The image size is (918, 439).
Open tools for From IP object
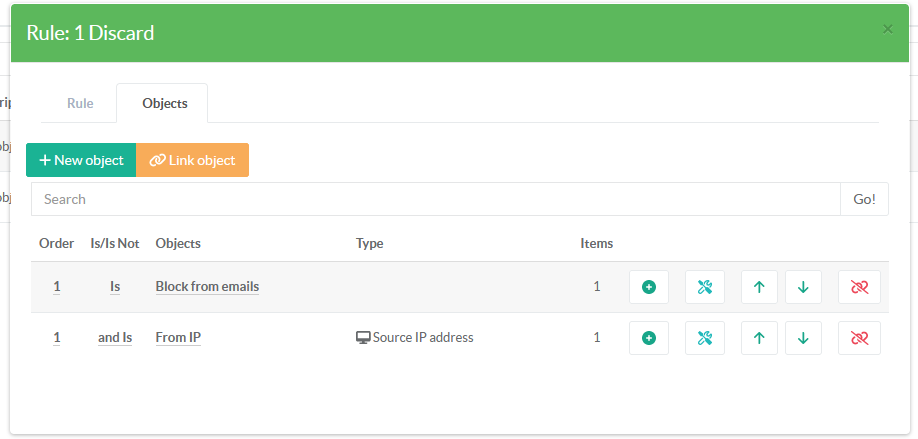[704, 338]
